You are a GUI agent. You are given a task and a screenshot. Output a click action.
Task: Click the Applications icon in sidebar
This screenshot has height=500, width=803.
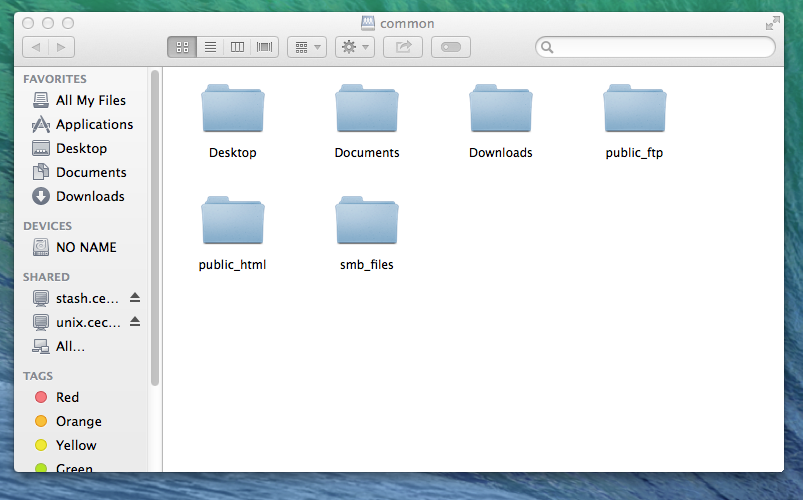(41, 124)
